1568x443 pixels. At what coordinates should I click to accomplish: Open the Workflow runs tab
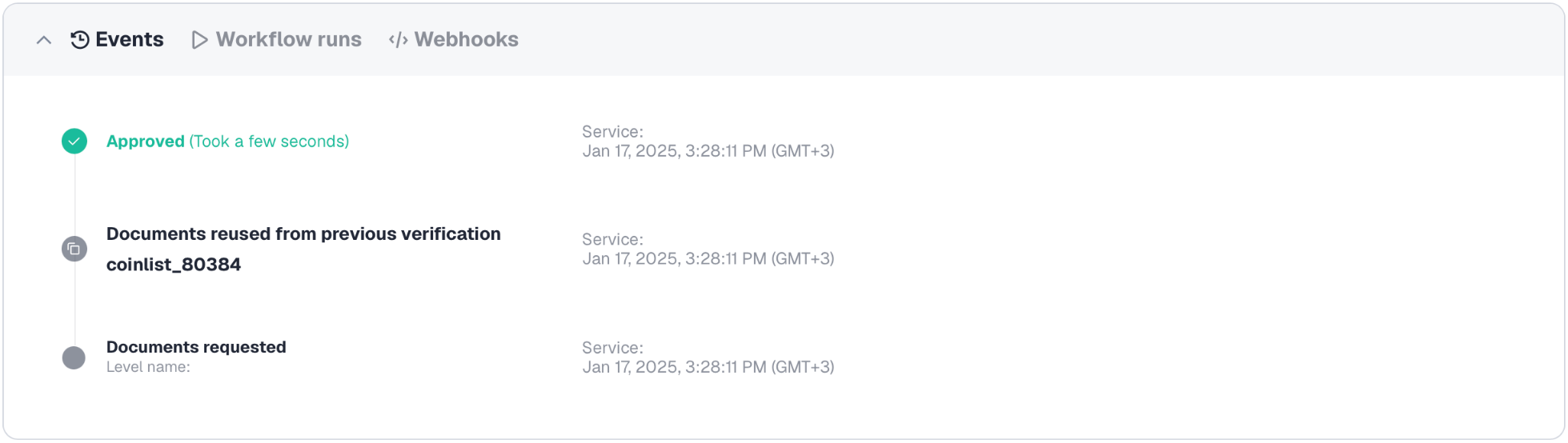[x=288, y=39]
